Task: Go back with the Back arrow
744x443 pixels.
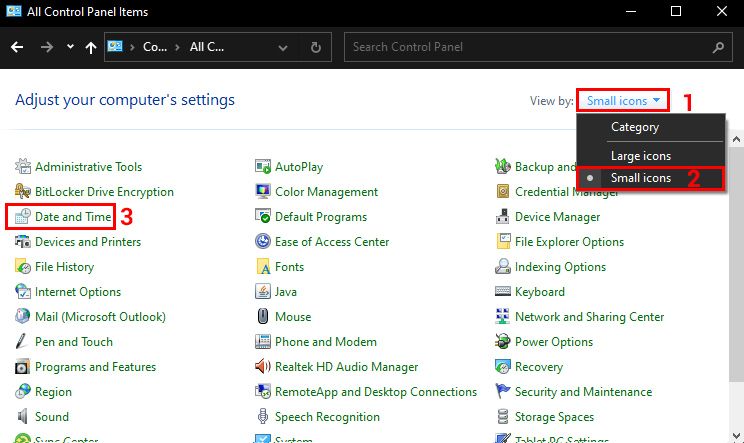Action: [x=17, y=47]
